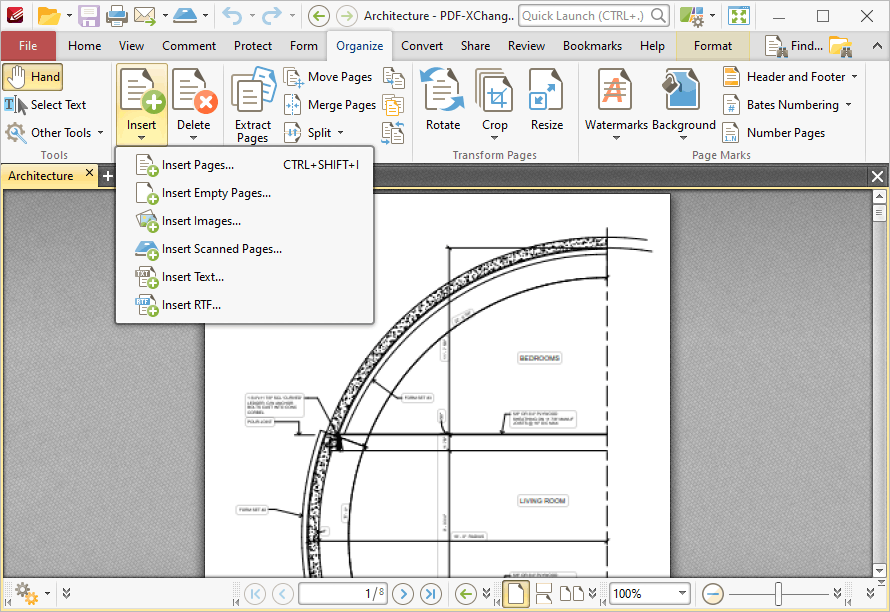Switch to the Convert ribbon tab
This screenshot has width=890, height=612.
(x=422, y=46)
